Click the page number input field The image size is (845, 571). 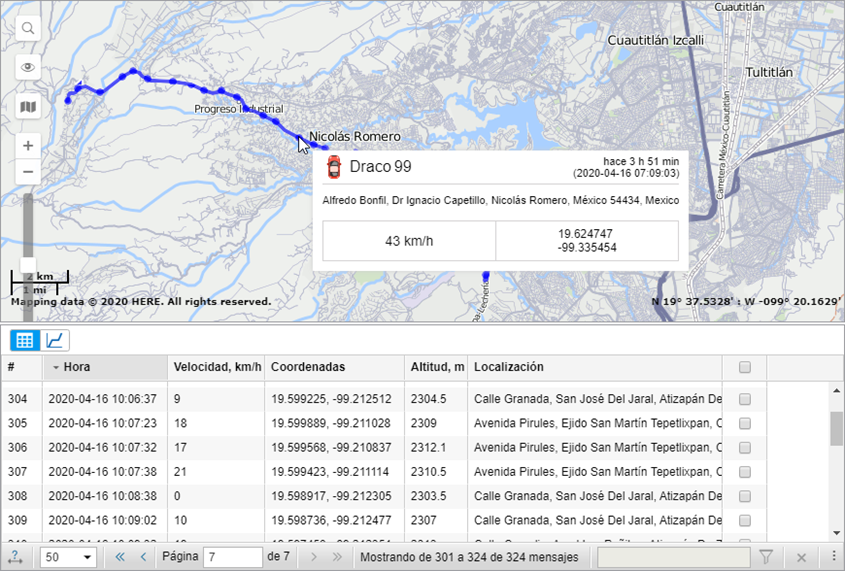pyautogui.click(x=233, y=557)
